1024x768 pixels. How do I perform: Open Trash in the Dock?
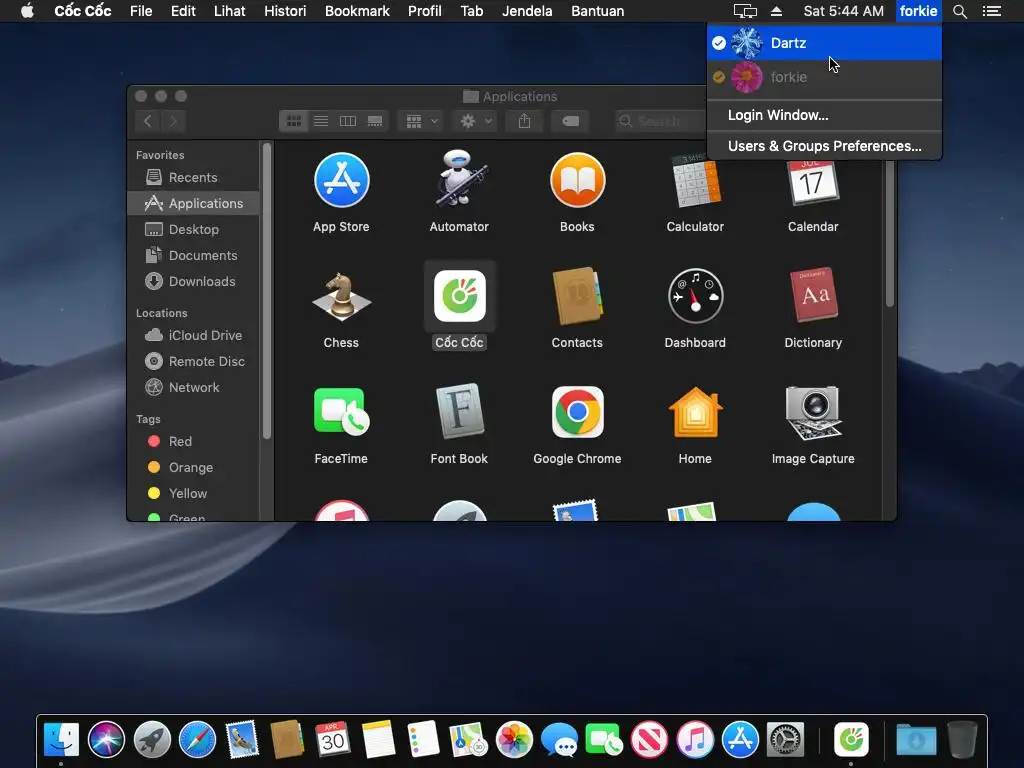coord(962,740)
